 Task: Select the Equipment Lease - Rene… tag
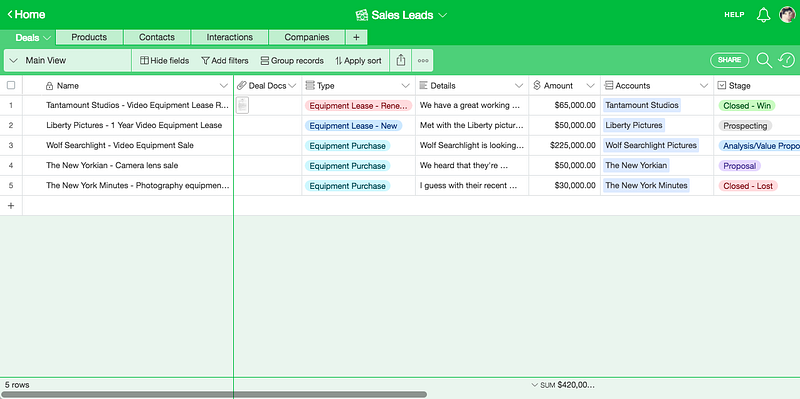click(358, 106)
